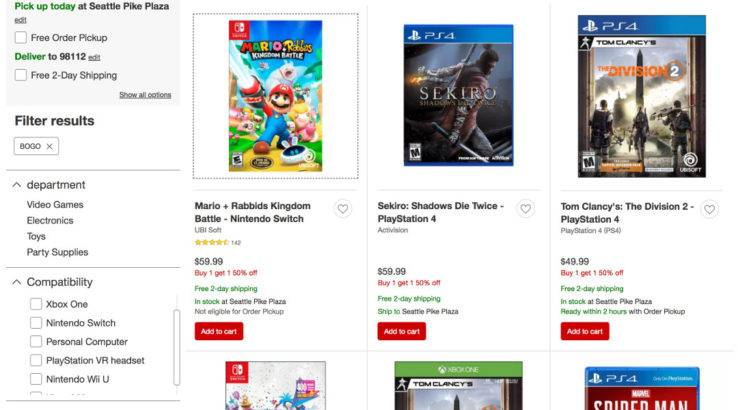Collapse the department filter section
Screen dimensions: 738x410
17,185
